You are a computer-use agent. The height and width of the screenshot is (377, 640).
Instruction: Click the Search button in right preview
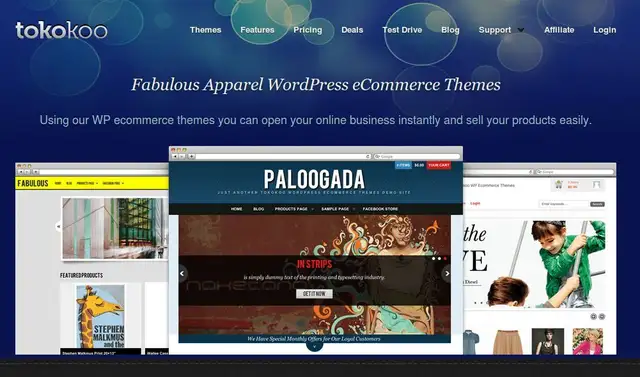click(x=597, y=204)
